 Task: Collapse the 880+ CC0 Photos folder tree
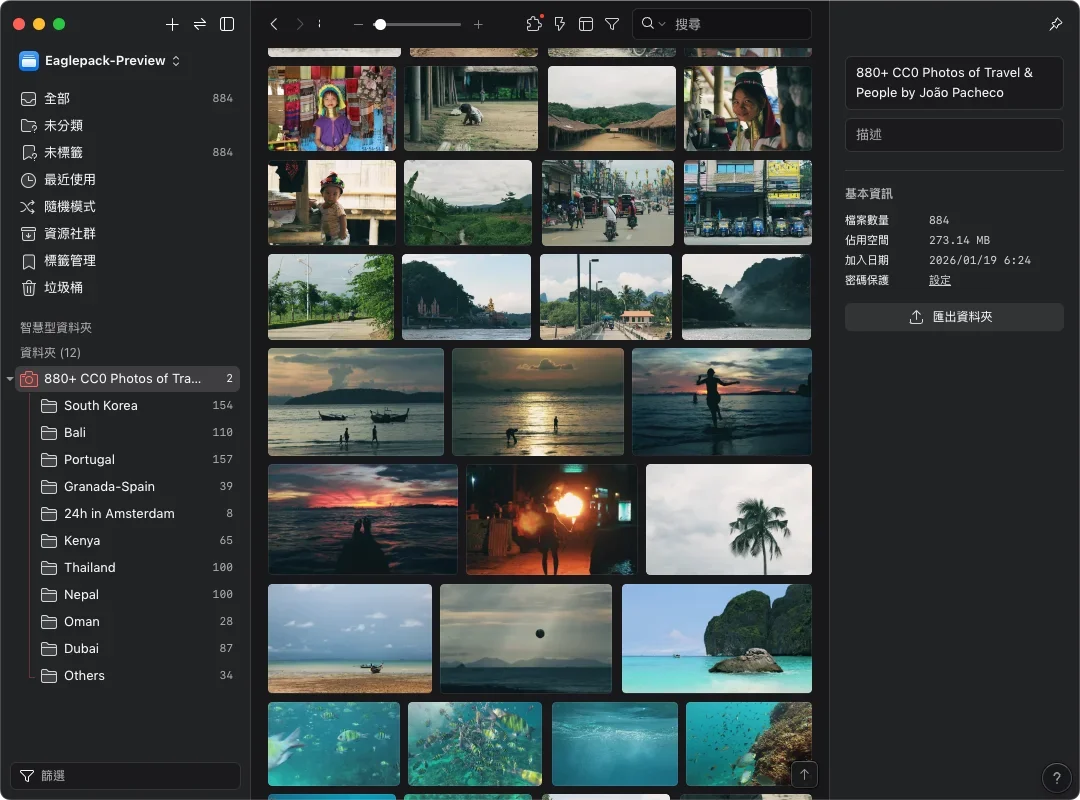(x=10, y=379)
